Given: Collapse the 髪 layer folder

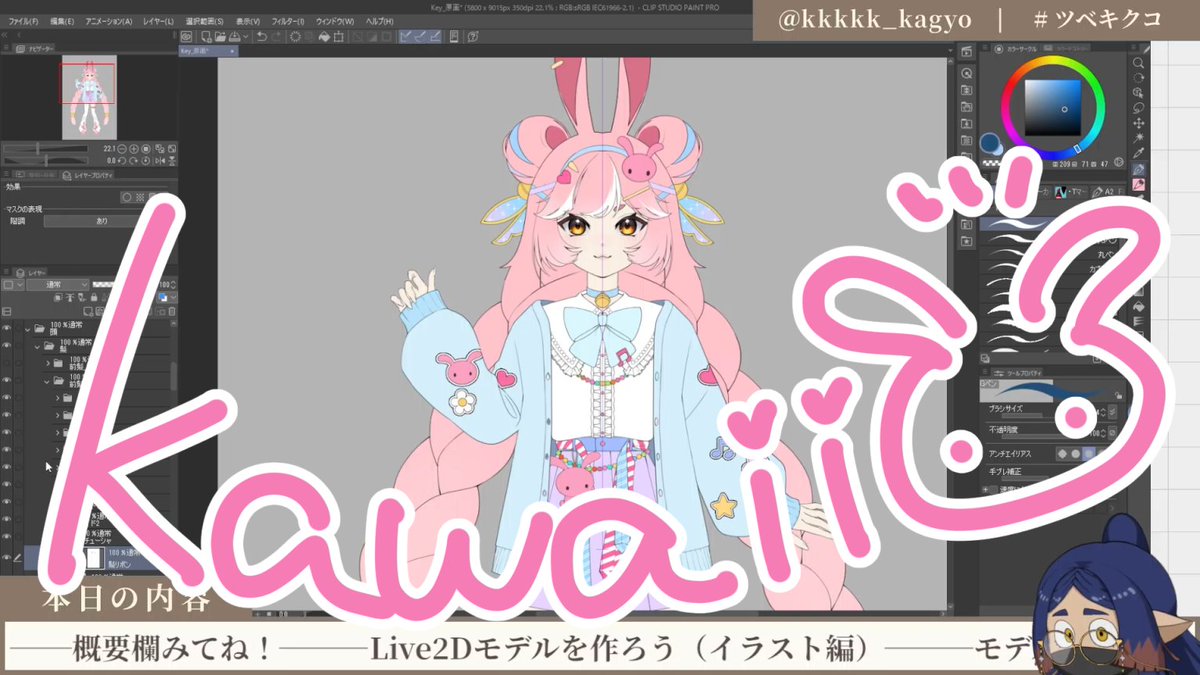Looking at the screenshot, I should 37,346.
